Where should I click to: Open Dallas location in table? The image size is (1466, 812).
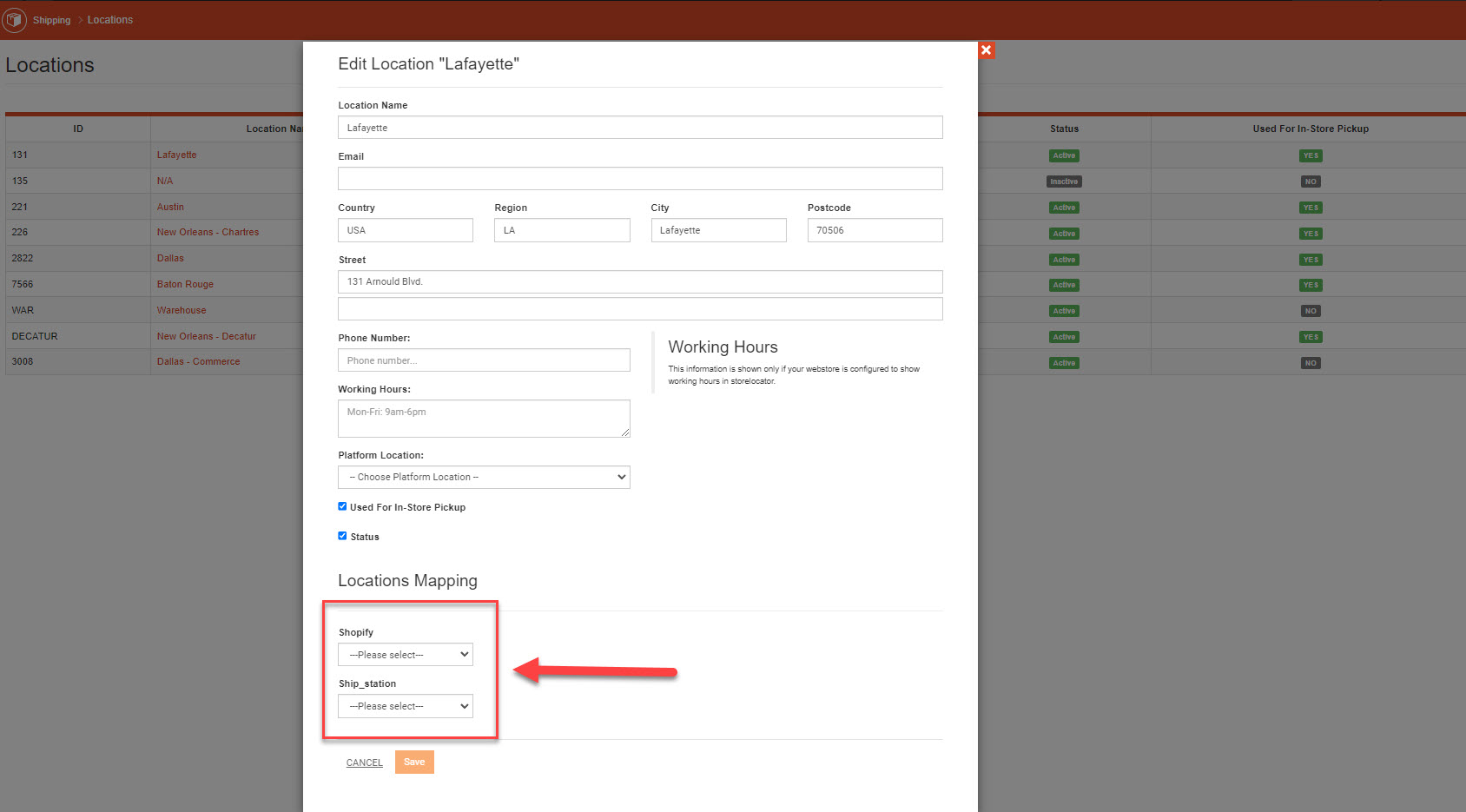click(x=170, y=258)
